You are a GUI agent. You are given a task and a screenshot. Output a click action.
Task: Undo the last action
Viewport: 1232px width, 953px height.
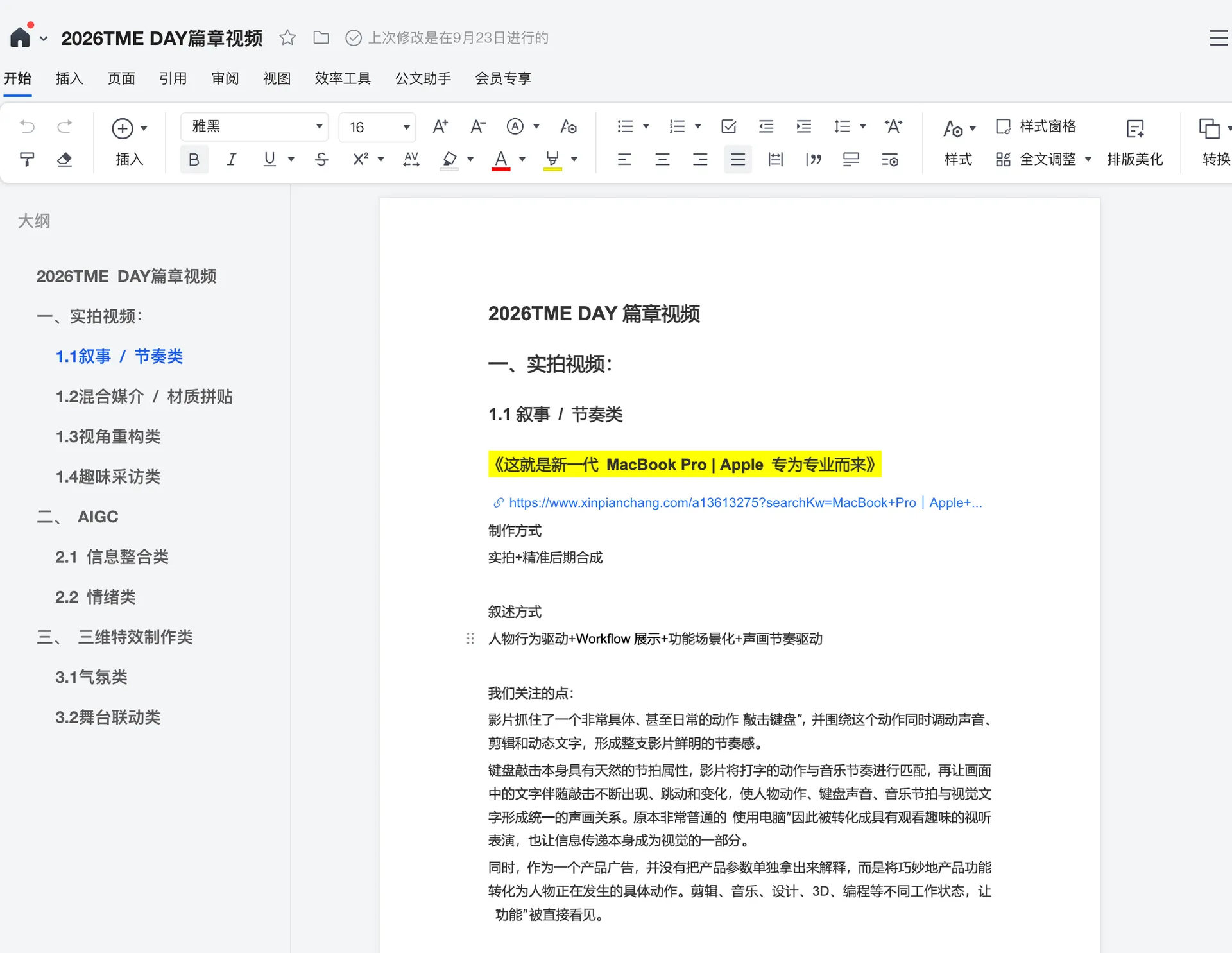(x=27, y=126)
